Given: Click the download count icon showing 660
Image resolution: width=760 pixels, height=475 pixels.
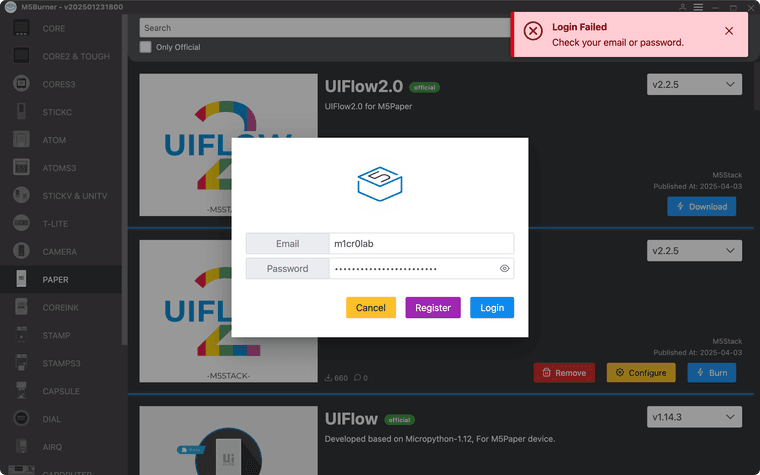Looking at the screenshot, I should point(328,378).
